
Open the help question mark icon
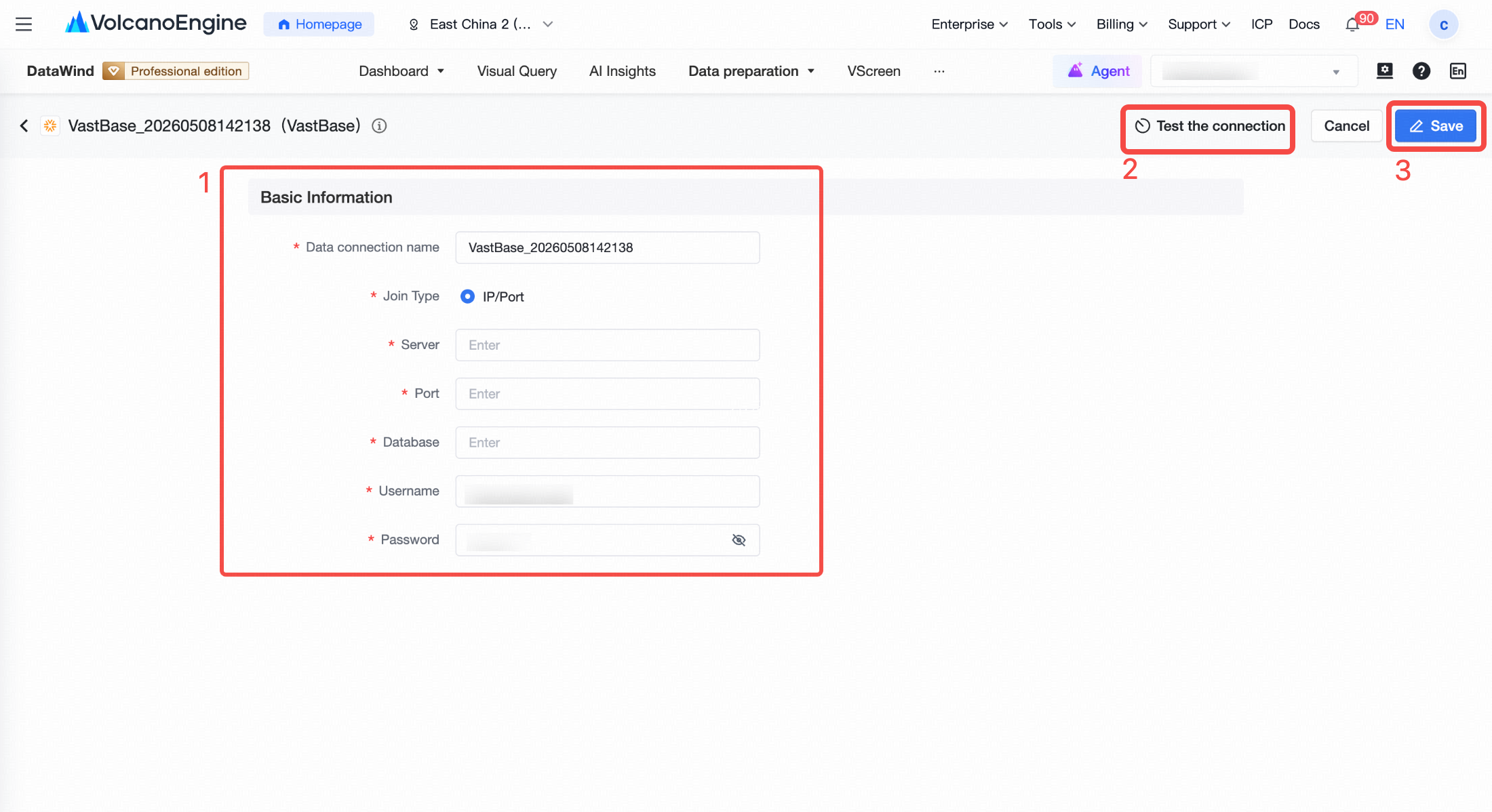click(1421, 71)
